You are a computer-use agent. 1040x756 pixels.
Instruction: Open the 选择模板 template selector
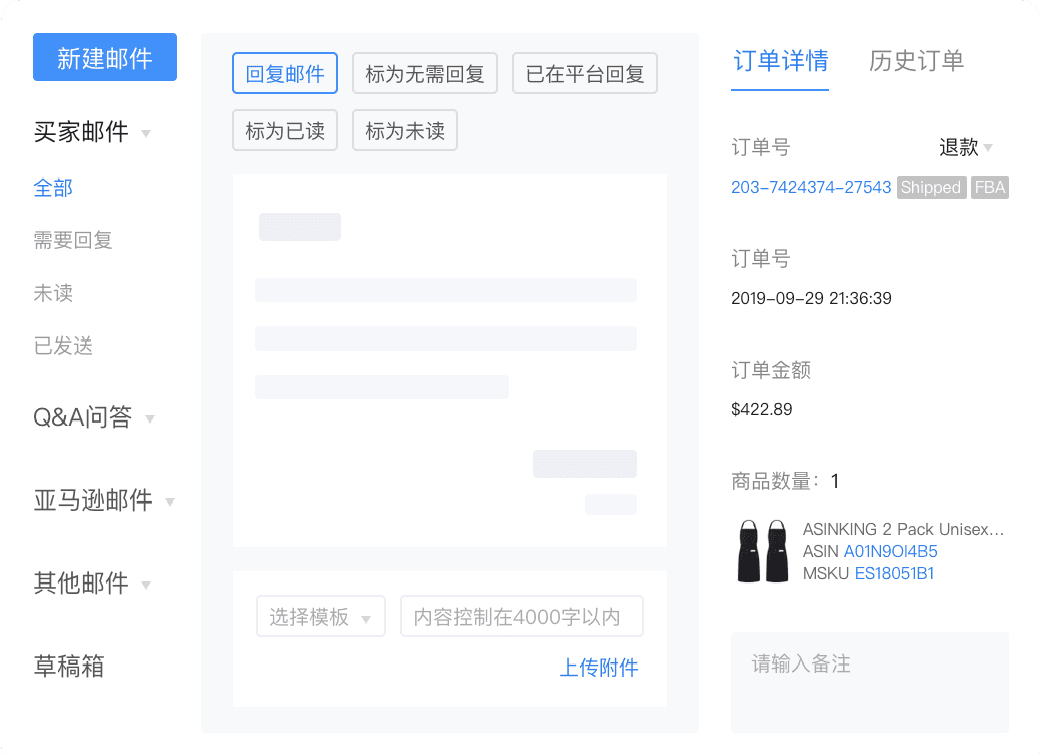[320, 616]
